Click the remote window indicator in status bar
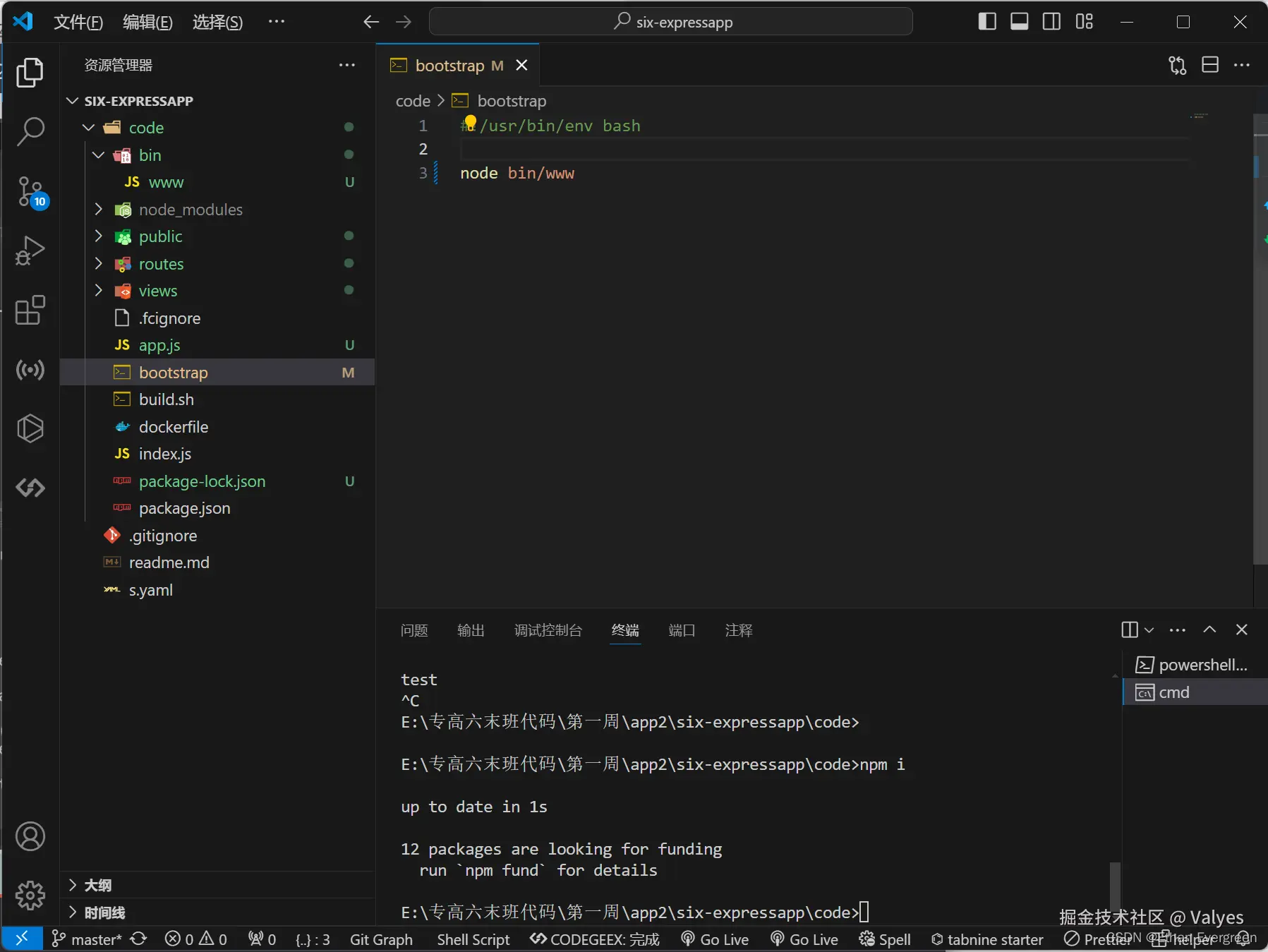This screenshot has height=952, width=1268. tap(22, 939)
